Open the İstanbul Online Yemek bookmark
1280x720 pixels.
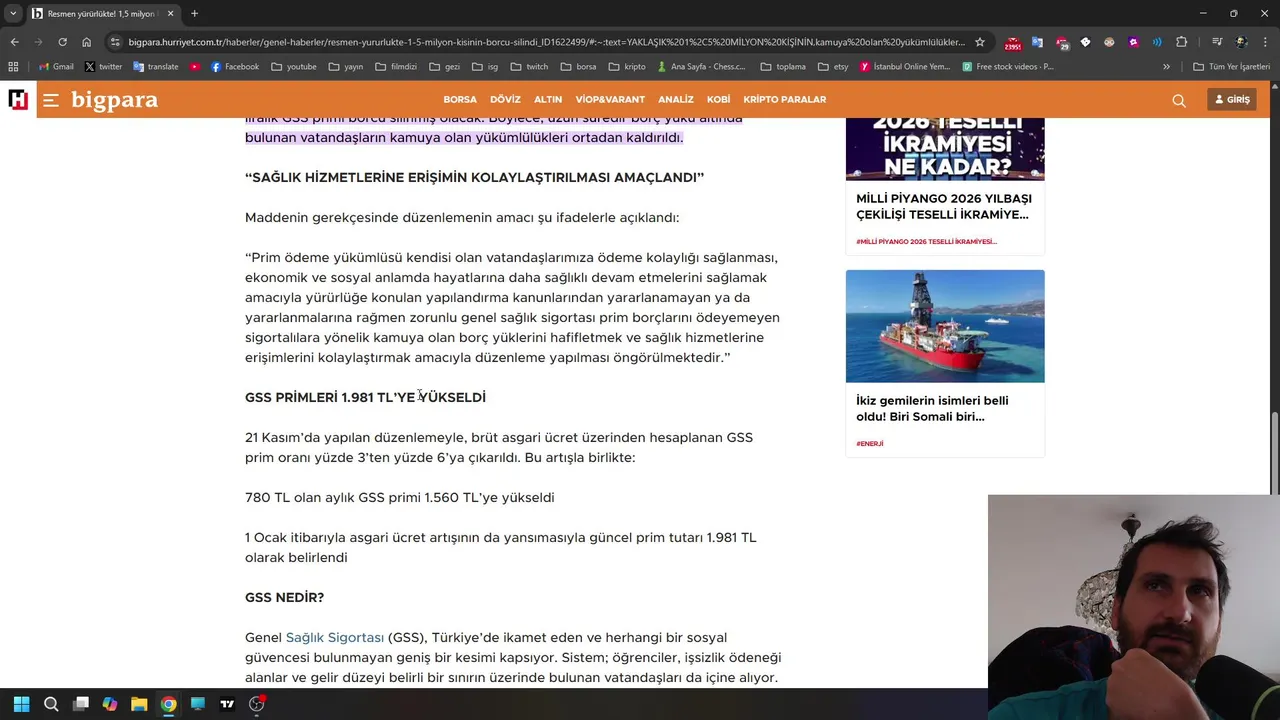click(905, 66)
